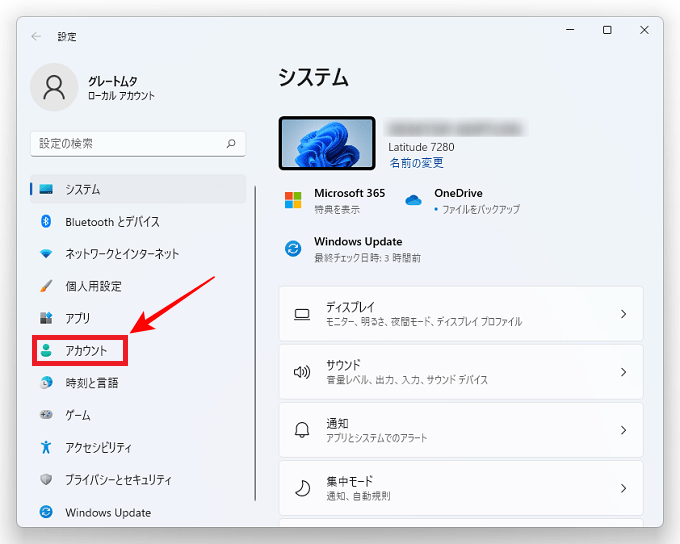Open アクセシビリティ category
The width and height of the screenshot is (680, 544).
point(138,447)
